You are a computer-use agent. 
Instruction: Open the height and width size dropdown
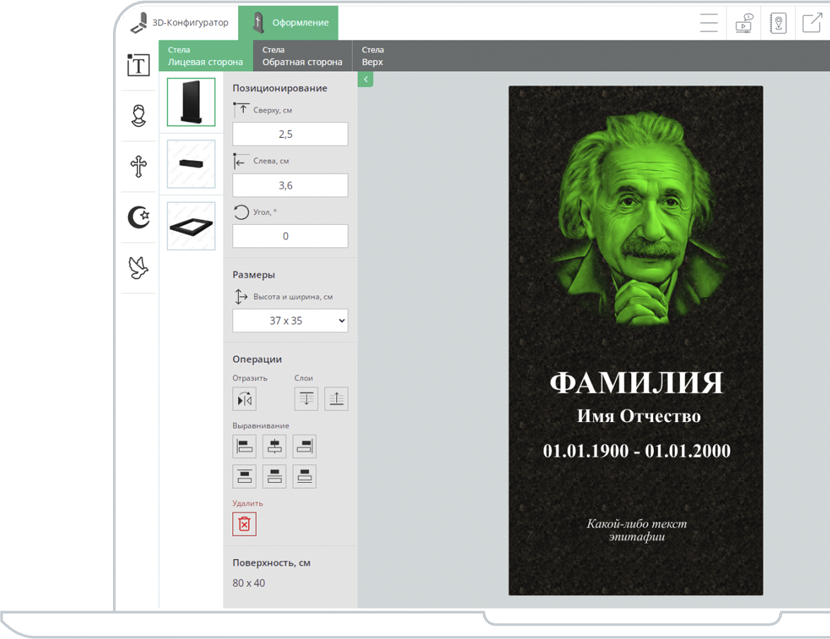[290, 321]
